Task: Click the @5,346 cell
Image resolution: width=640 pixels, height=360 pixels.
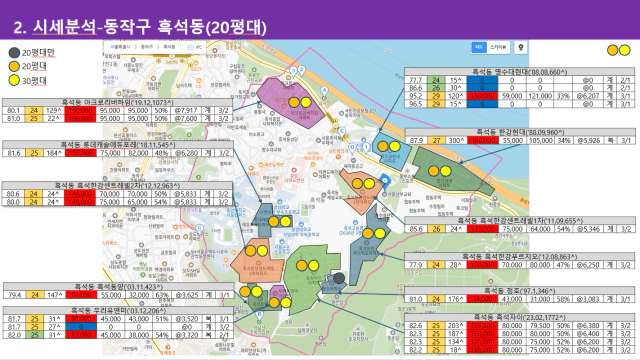Action: tap(588, 229)
